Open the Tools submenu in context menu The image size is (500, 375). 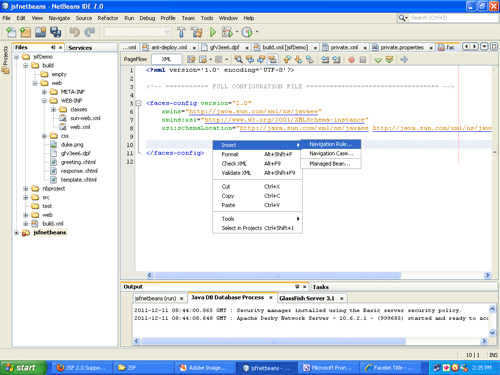(x=257, y=219)
